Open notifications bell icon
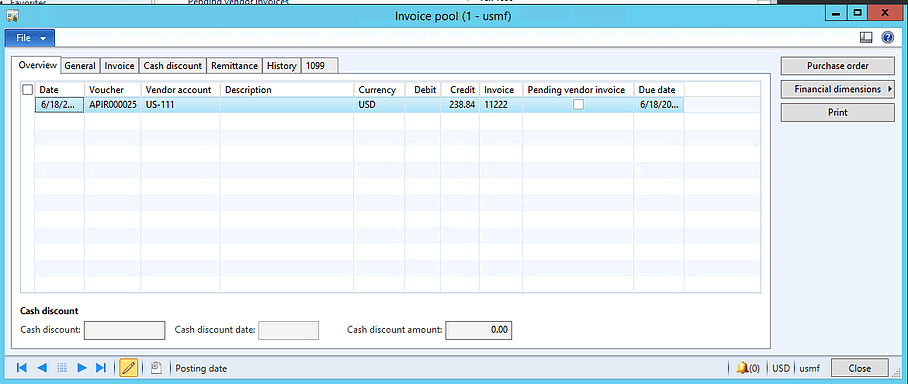Screen dimensions: 908x384 [x=742, y=368]
